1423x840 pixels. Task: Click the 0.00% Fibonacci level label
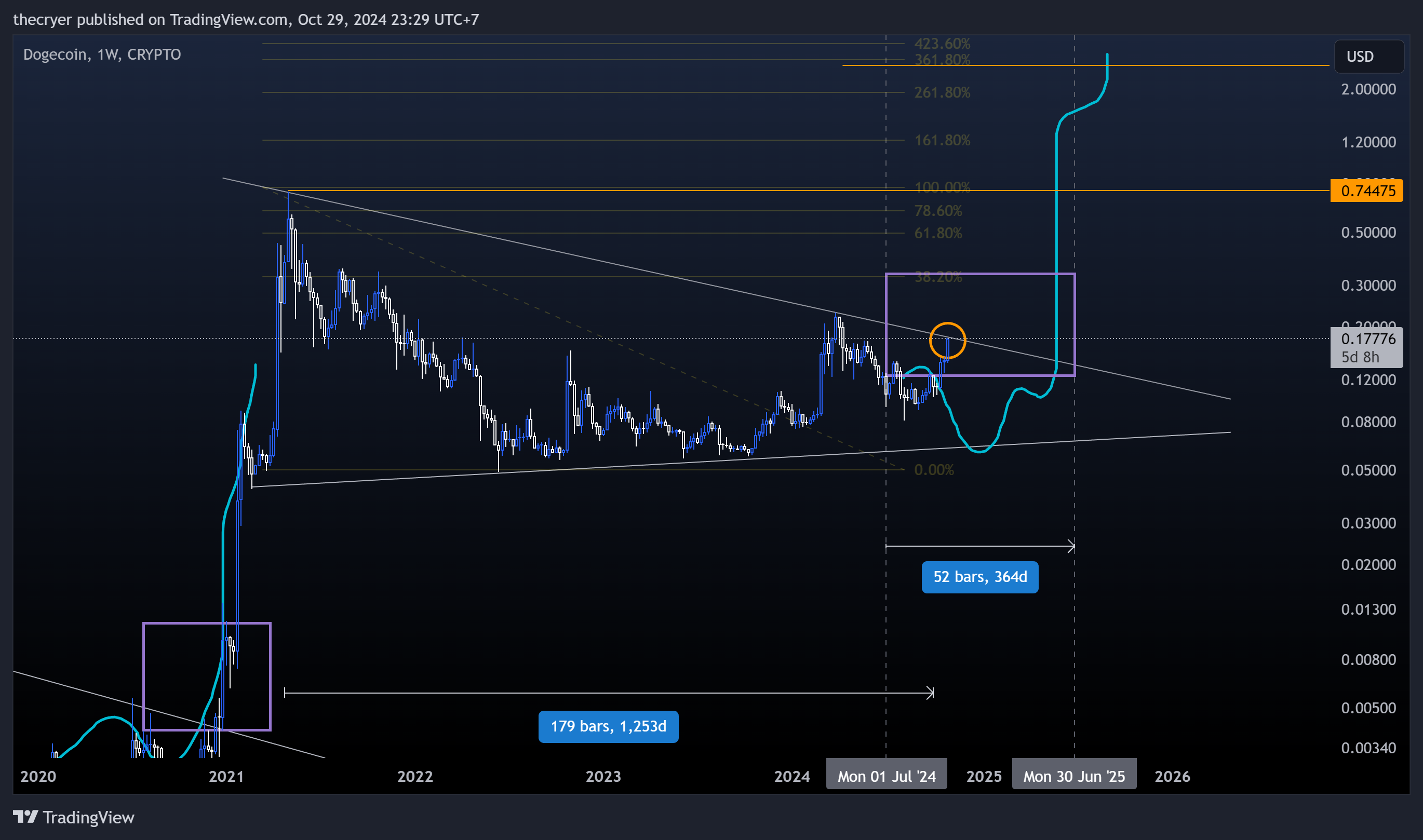[934, 470]
